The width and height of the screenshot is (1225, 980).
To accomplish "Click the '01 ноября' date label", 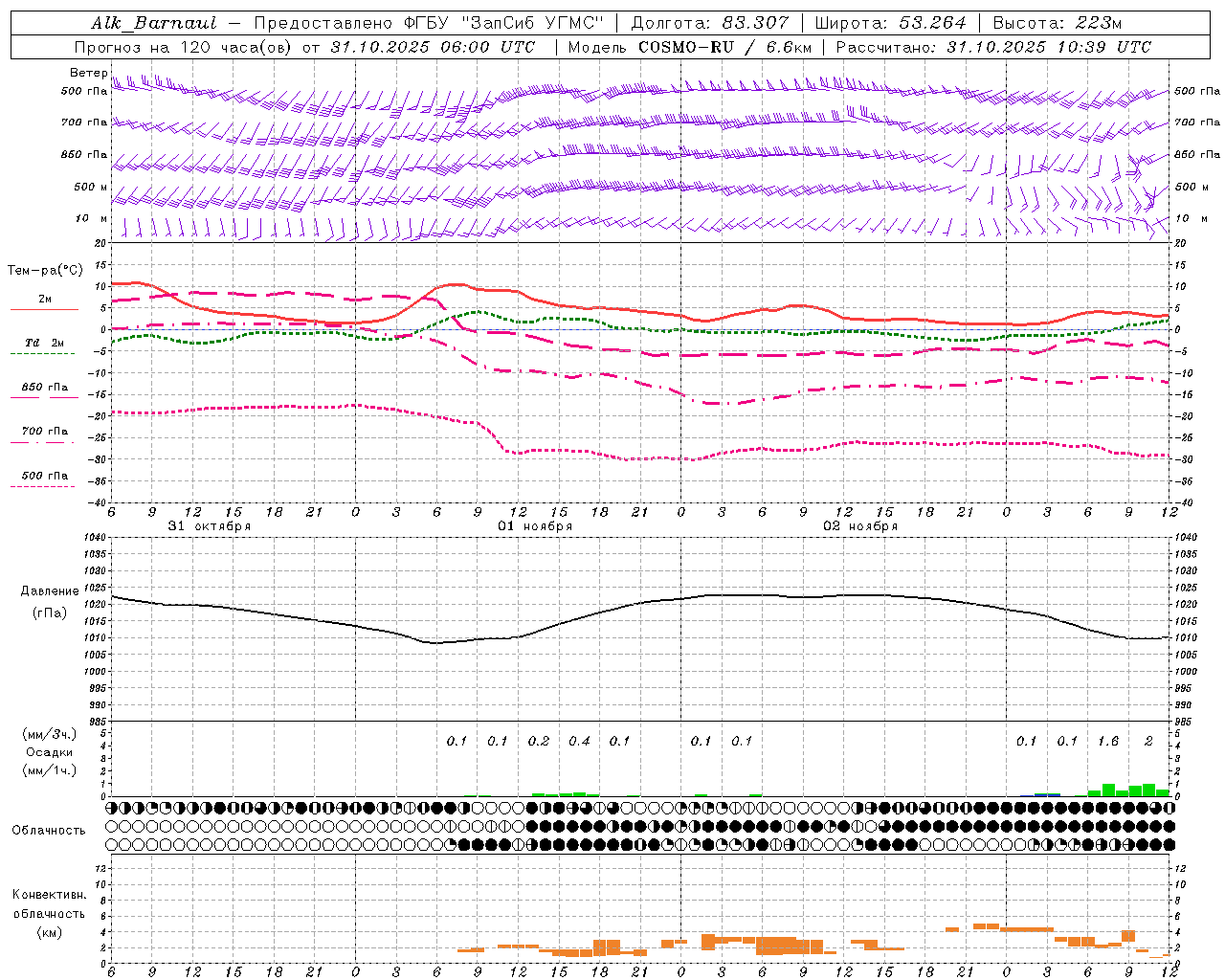I will [535, 526].
